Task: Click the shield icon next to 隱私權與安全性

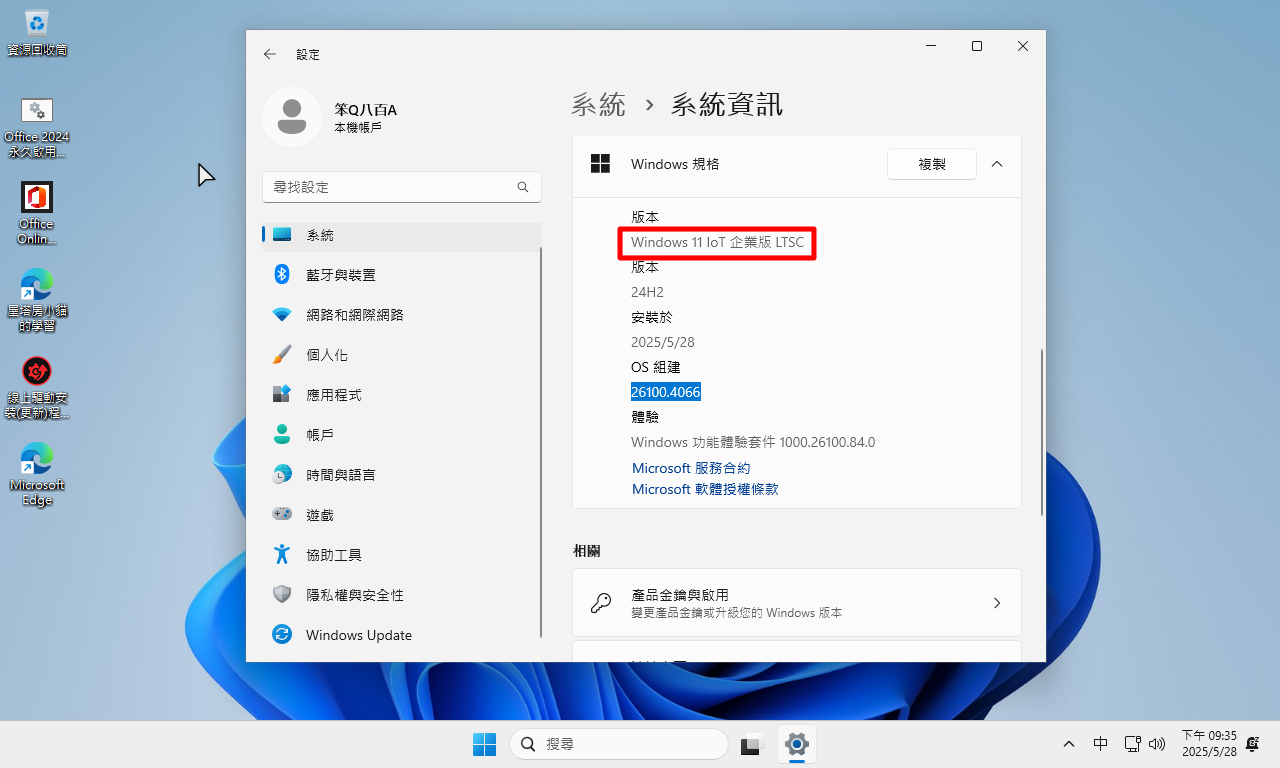Action: (282, 595)
